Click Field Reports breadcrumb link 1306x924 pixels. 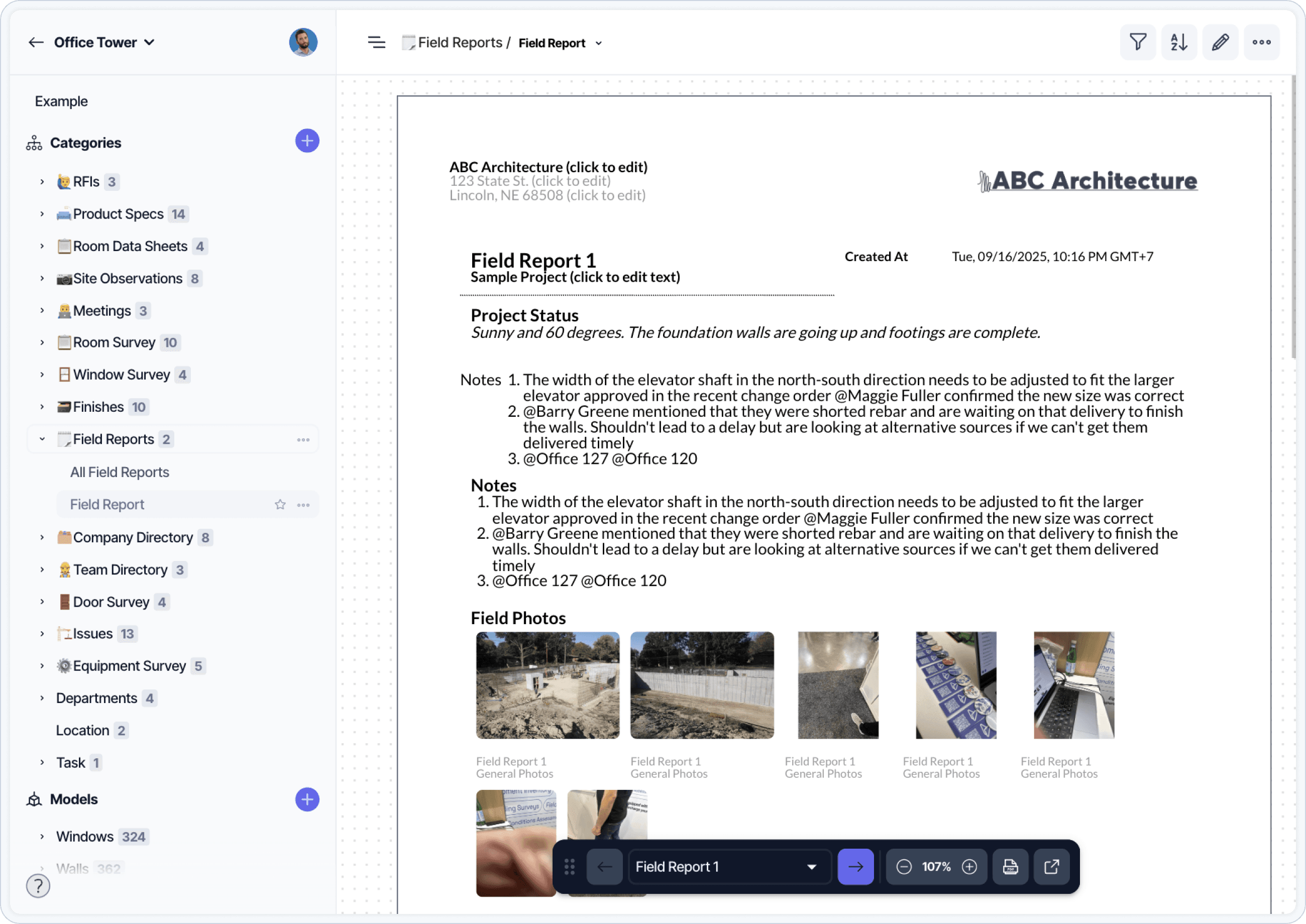[460, 43]
